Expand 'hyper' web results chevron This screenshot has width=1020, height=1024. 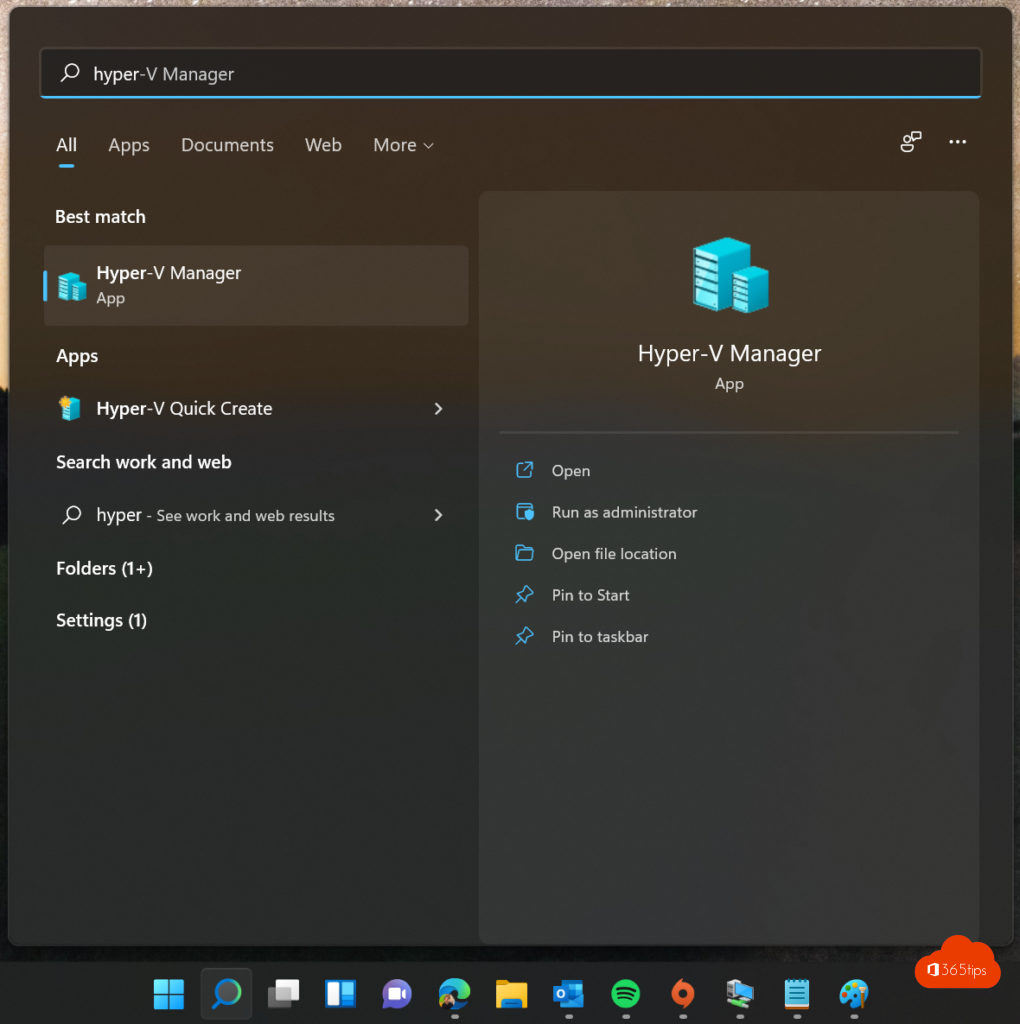pos(438,515)
